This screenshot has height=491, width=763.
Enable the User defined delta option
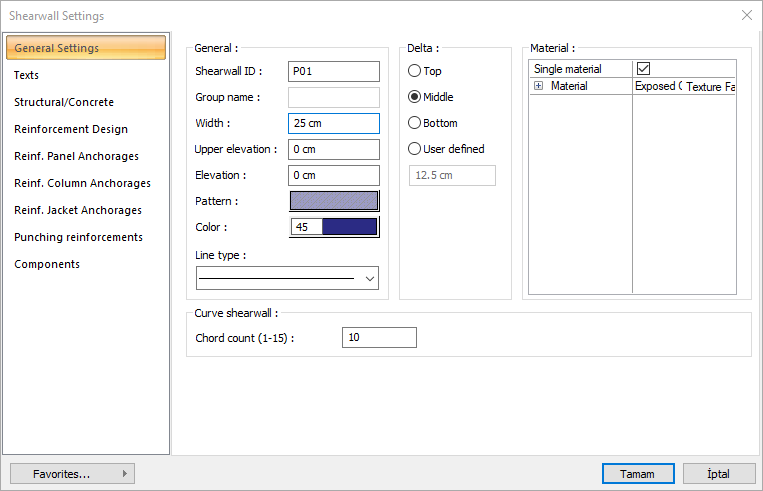point(415,149)
